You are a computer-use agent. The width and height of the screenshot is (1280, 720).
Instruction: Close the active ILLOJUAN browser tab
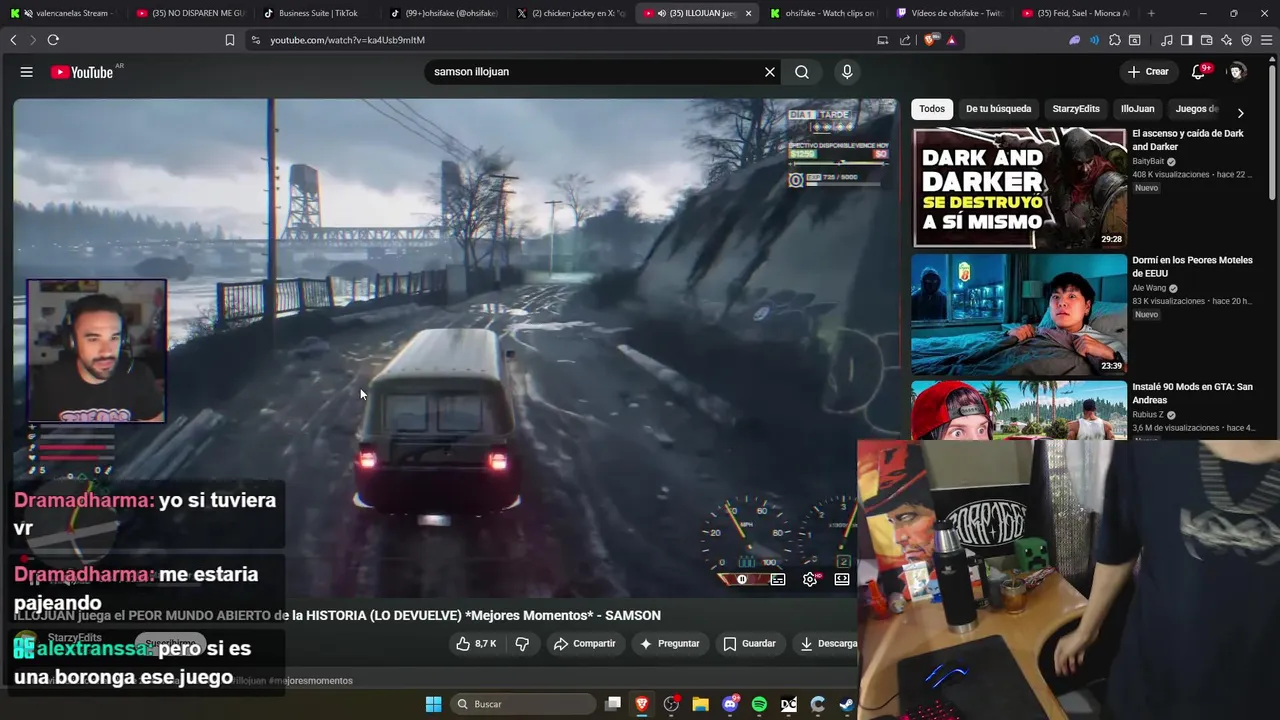point(748,13)
